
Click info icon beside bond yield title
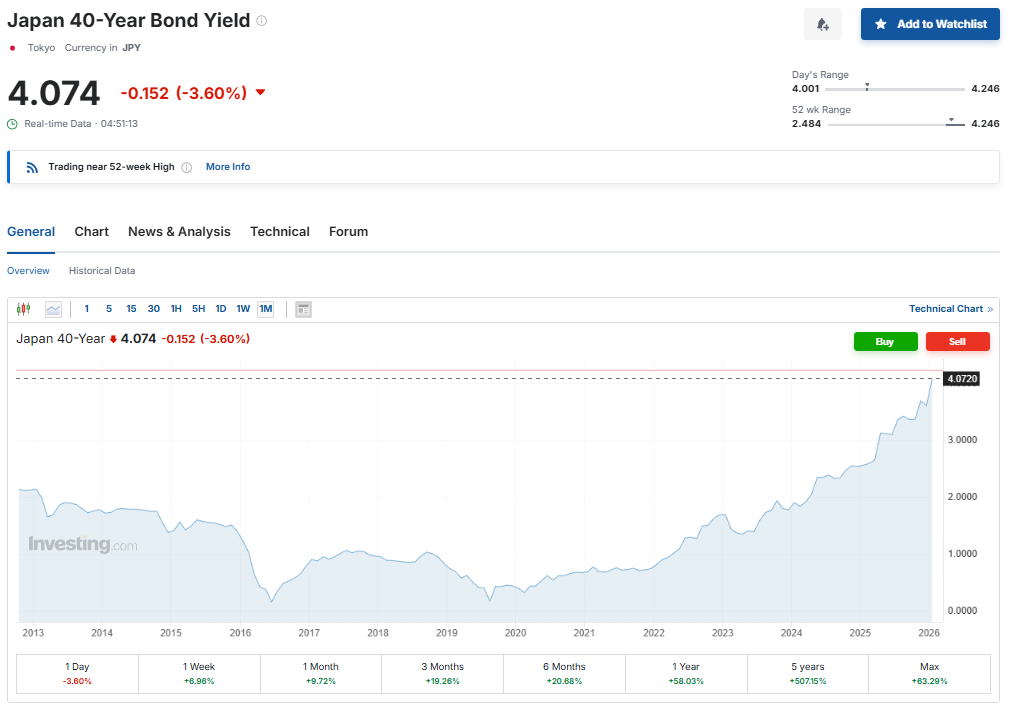coord(262,21)
